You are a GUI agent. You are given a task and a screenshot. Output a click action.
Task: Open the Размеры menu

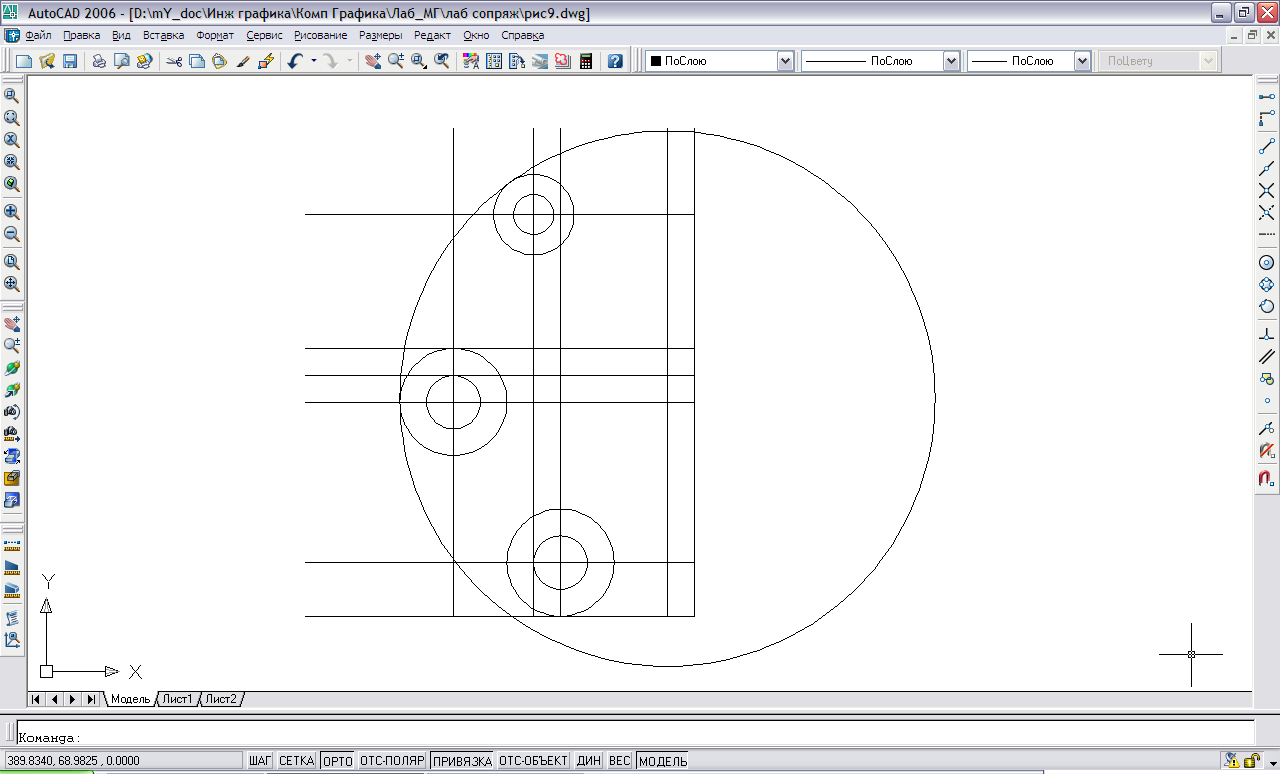(x=381, y=35)
